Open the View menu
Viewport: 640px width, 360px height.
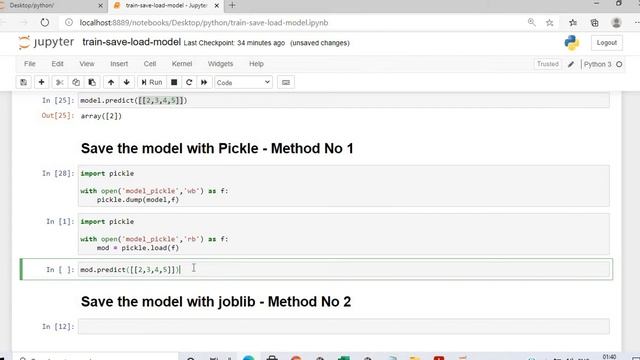tap(87, 64)
